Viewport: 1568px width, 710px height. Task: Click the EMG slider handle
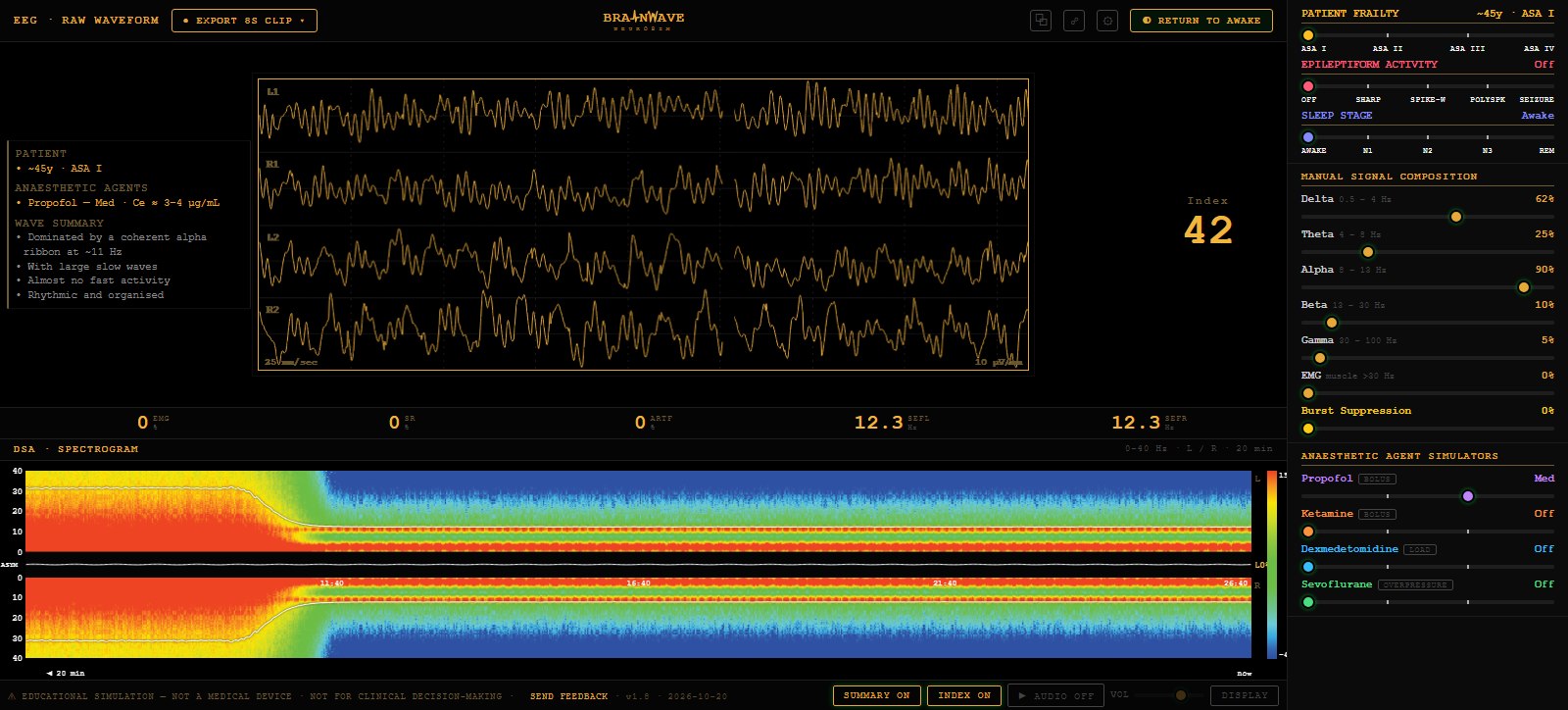coord(1308,393)
